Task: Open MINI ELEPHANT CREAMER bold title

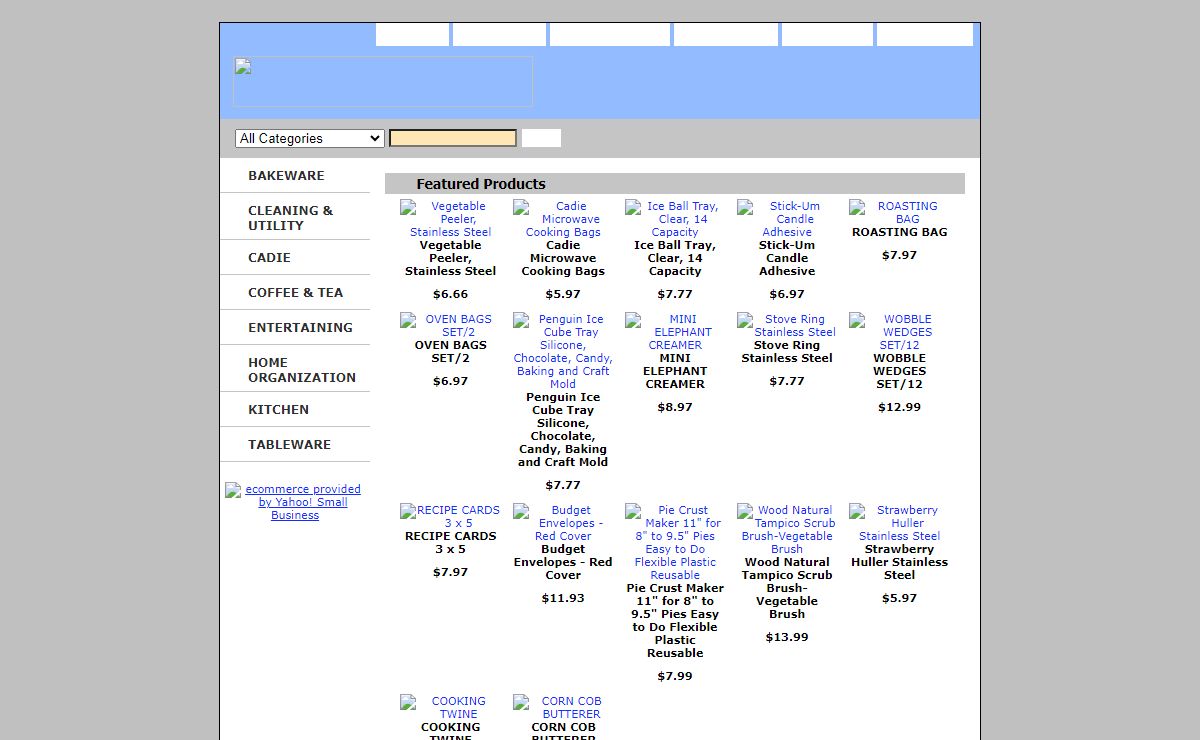Action: [x=675, y=371]
